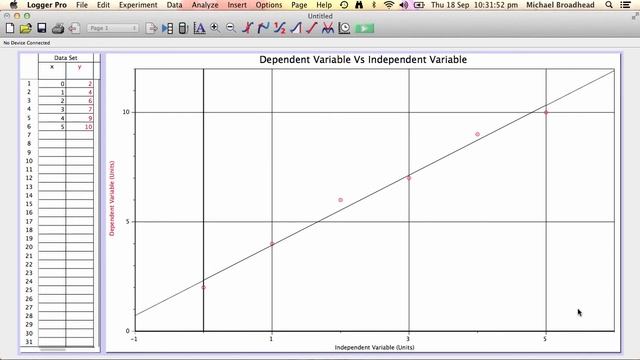
Task: Click the Time Machine menu bar icon
Action: coord(344,5)
